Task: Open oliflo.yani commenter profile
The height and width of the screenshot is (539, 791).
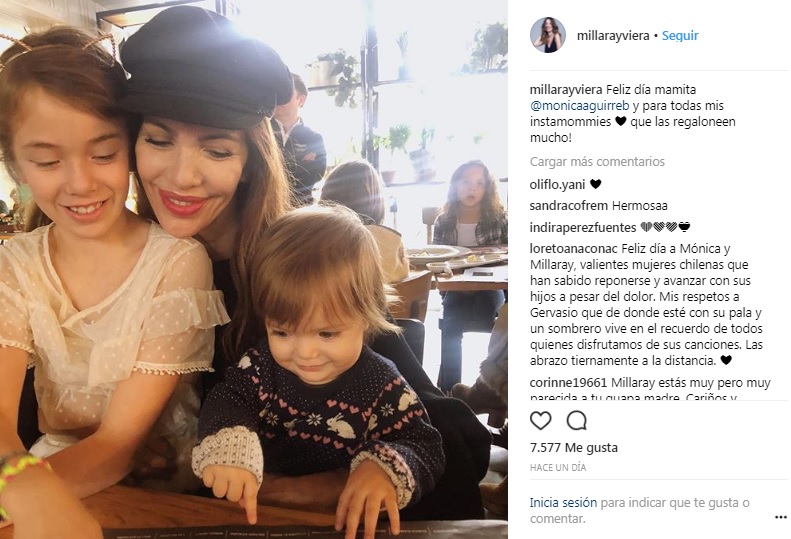Action: click(x=557, y=185)
